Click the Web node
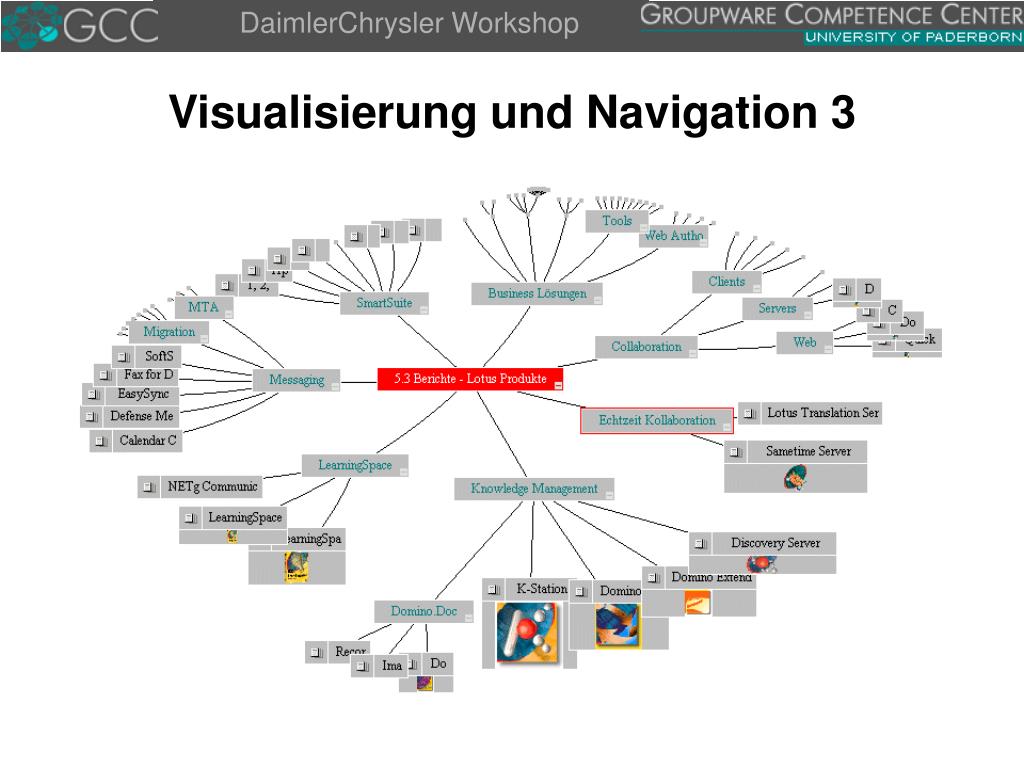The width and height of the screenshot is (1024, 768). [805, 342]
